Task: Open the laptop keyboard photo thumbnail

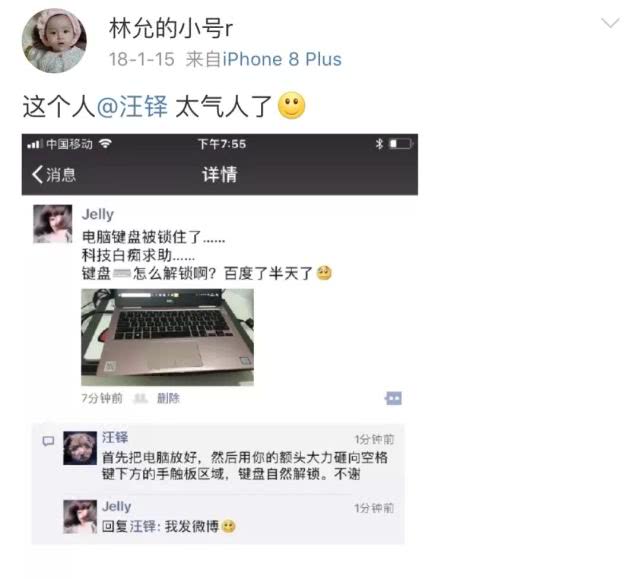Action: tap(167, 337)
